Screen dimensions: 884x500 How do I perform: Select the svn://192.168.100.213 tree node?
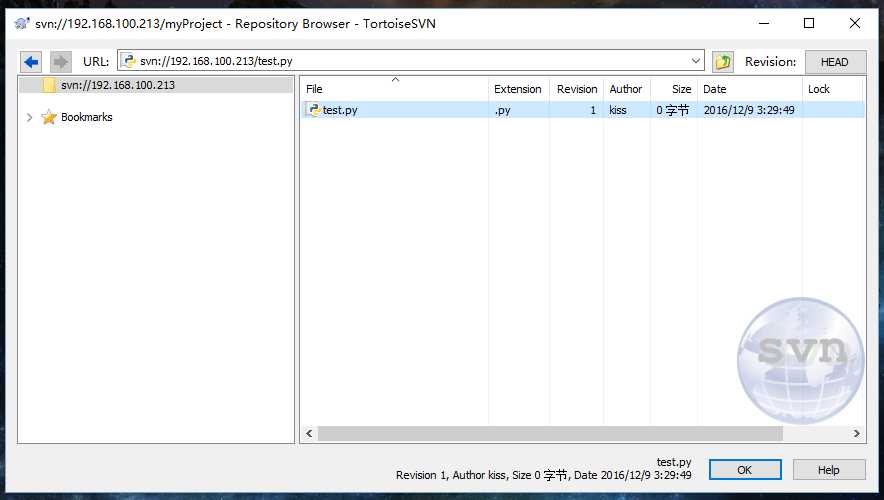click(118, 85)
